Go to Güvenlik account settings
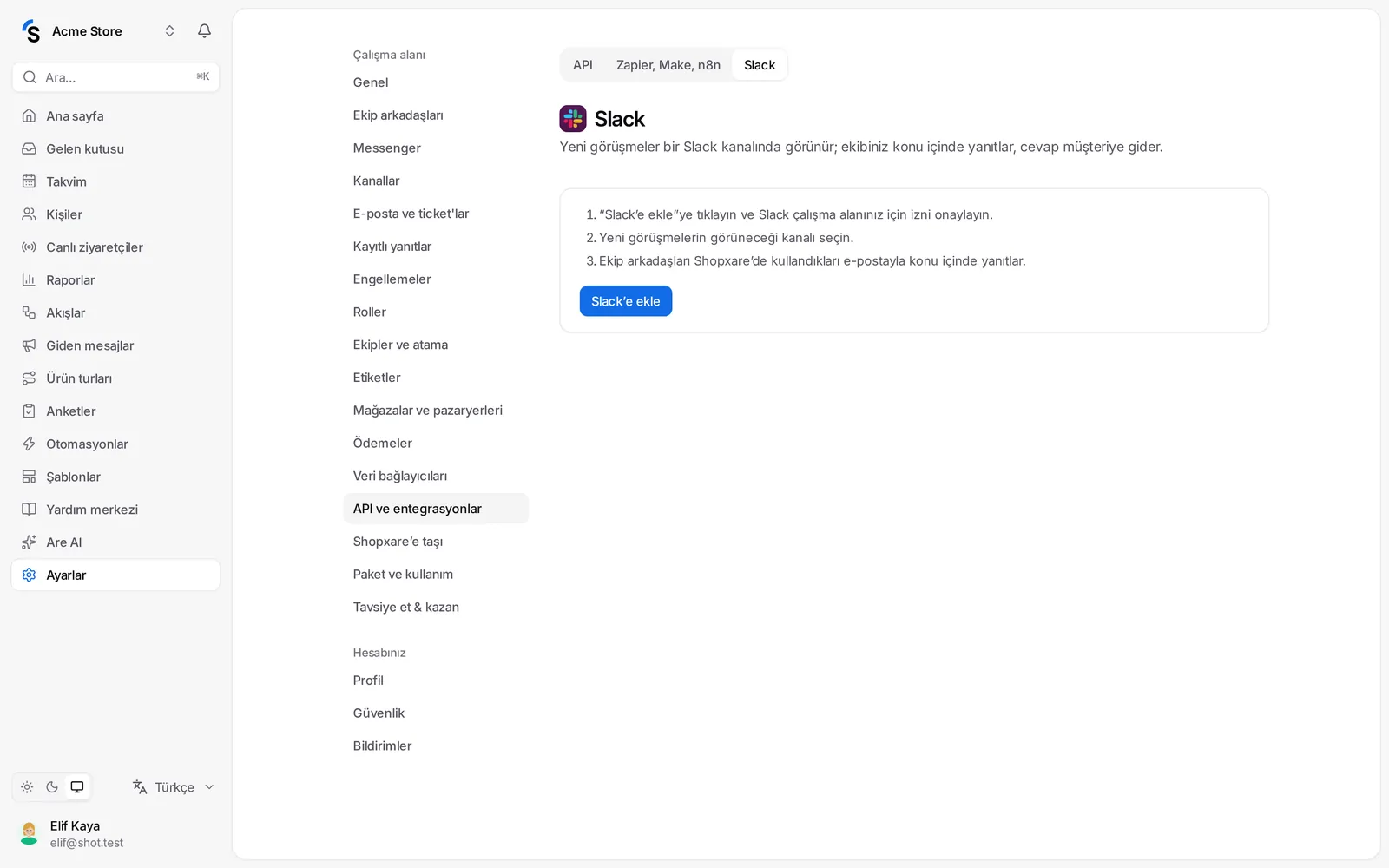The width and height of the screenshot is (1389, 868). click(436, 713)
